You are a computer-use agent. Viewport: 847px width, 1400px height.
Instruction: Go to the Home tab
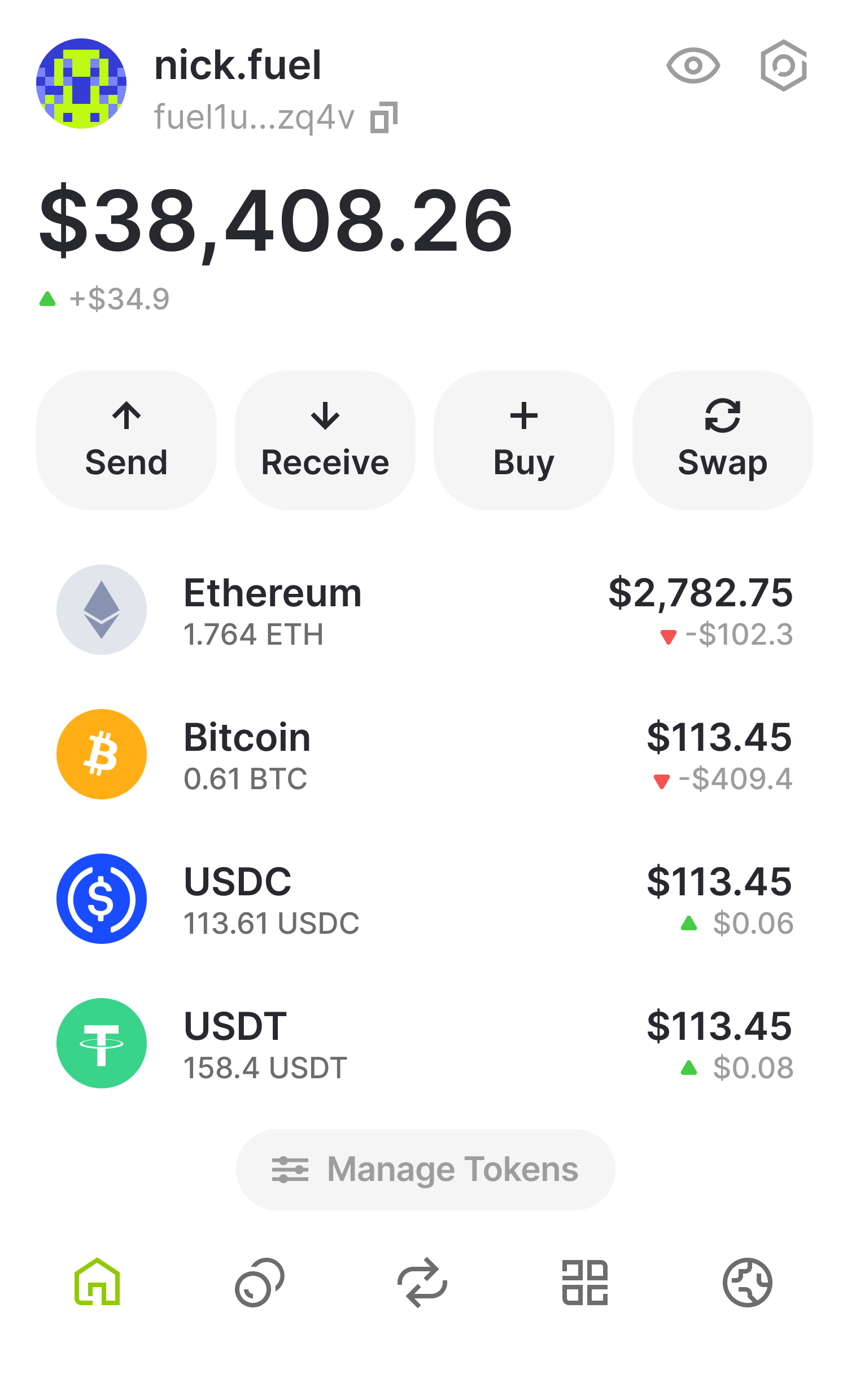point(97,1282)
